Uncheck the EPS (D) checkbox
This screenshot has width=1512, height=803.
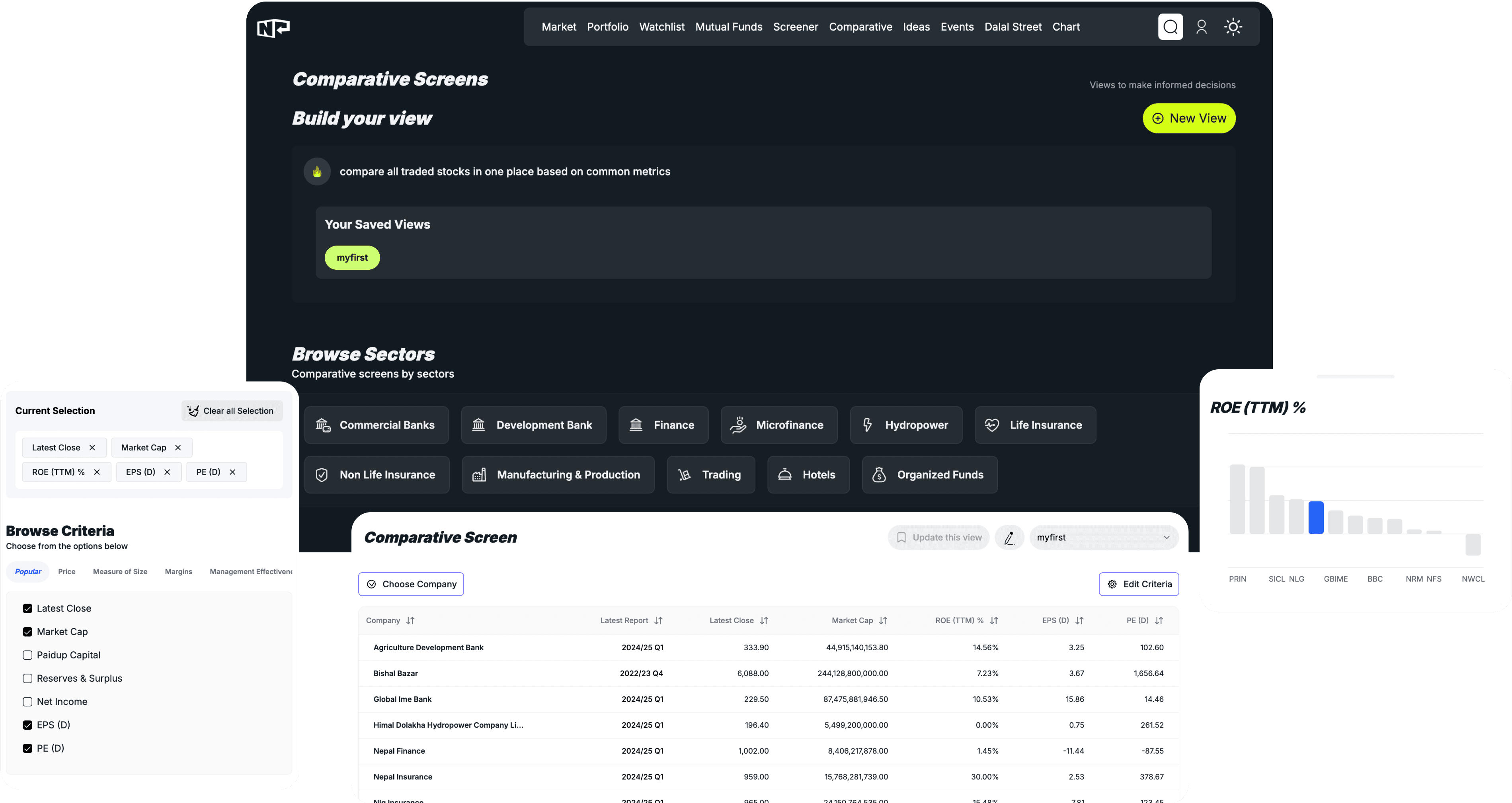(x=27, y=724)
